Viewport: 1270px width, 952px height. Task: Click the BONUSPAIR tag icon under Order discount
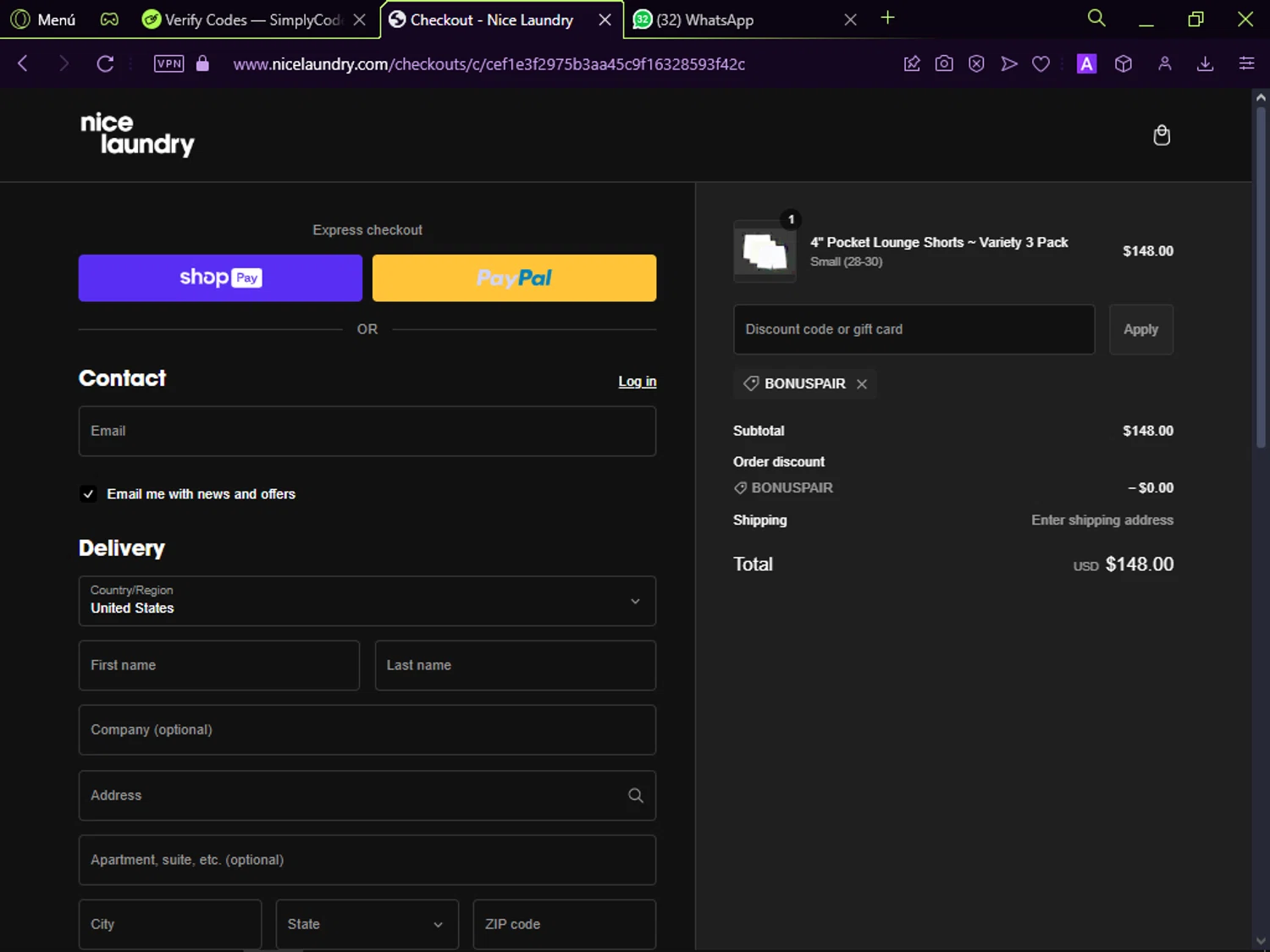pyautogui.click(x=740, y=488)
